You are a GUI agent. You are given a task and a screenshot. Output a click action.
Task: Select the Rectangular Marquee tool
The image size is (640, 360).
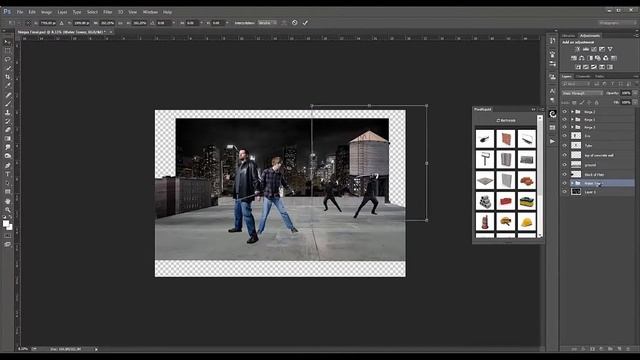coord(7,51)
